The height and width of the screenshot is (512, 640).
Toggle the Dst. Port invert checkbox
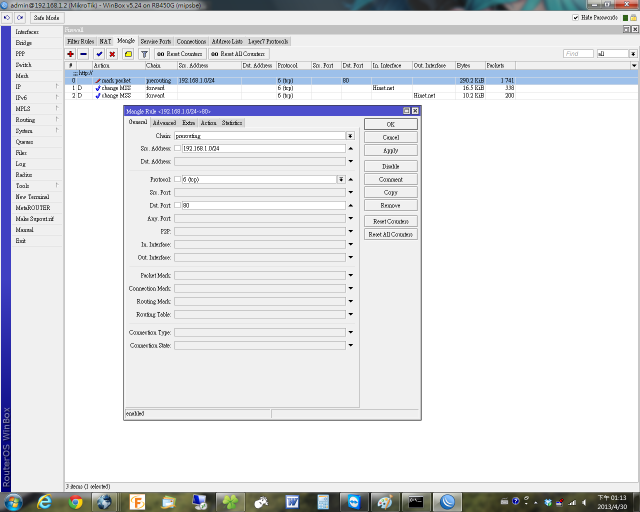tap(178, 205)
